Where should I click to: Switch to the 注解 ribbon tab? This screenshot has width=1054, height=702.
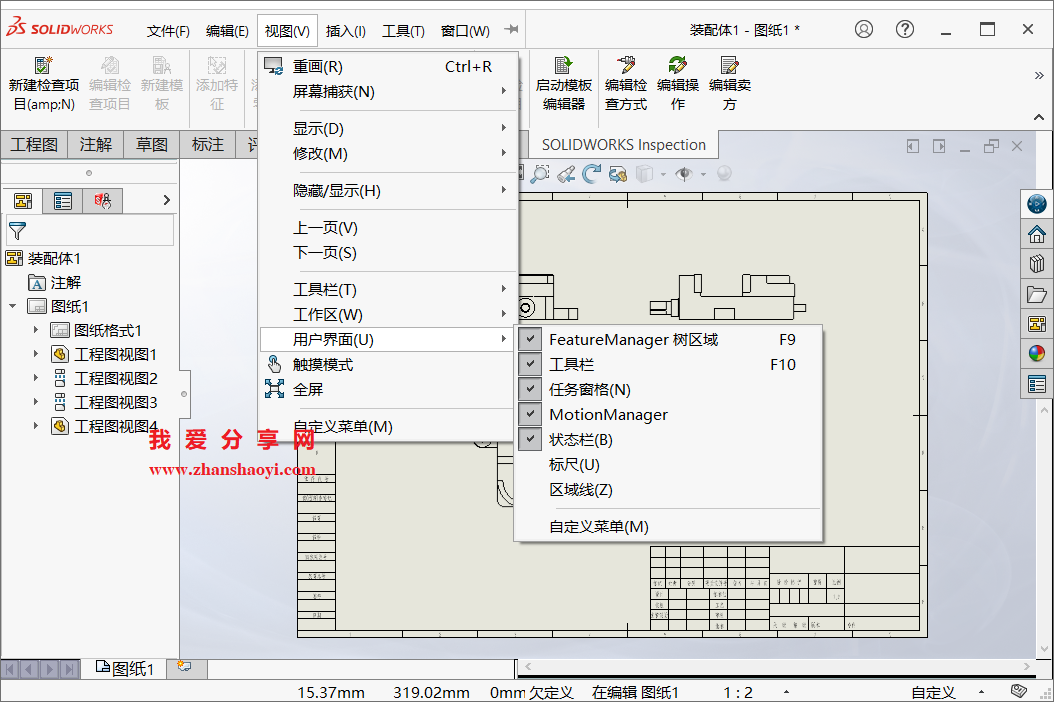point(96,145)
